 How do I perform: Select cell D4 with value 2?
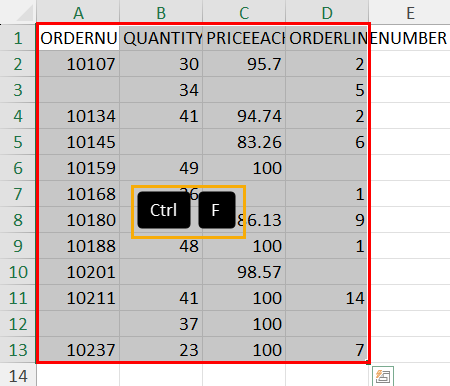327,116
